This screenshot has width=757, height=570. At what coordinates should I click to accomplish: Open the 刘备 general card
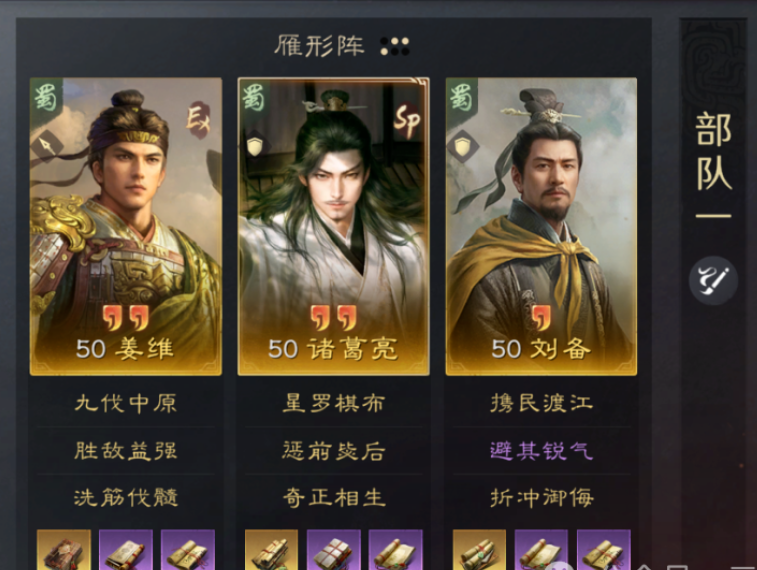[541, 226]
